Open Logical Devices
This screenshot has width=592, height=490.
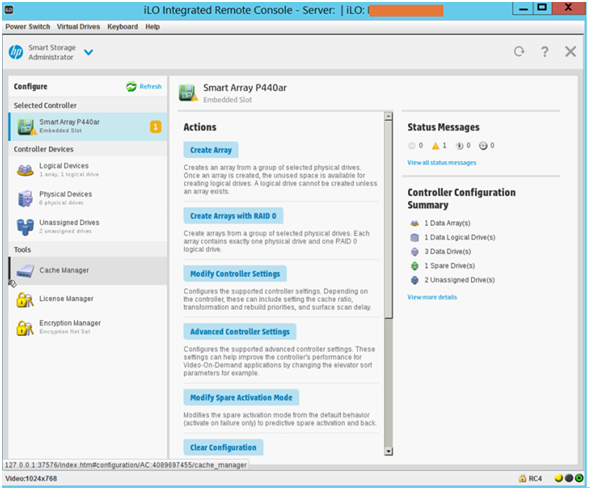click(88, 170)
